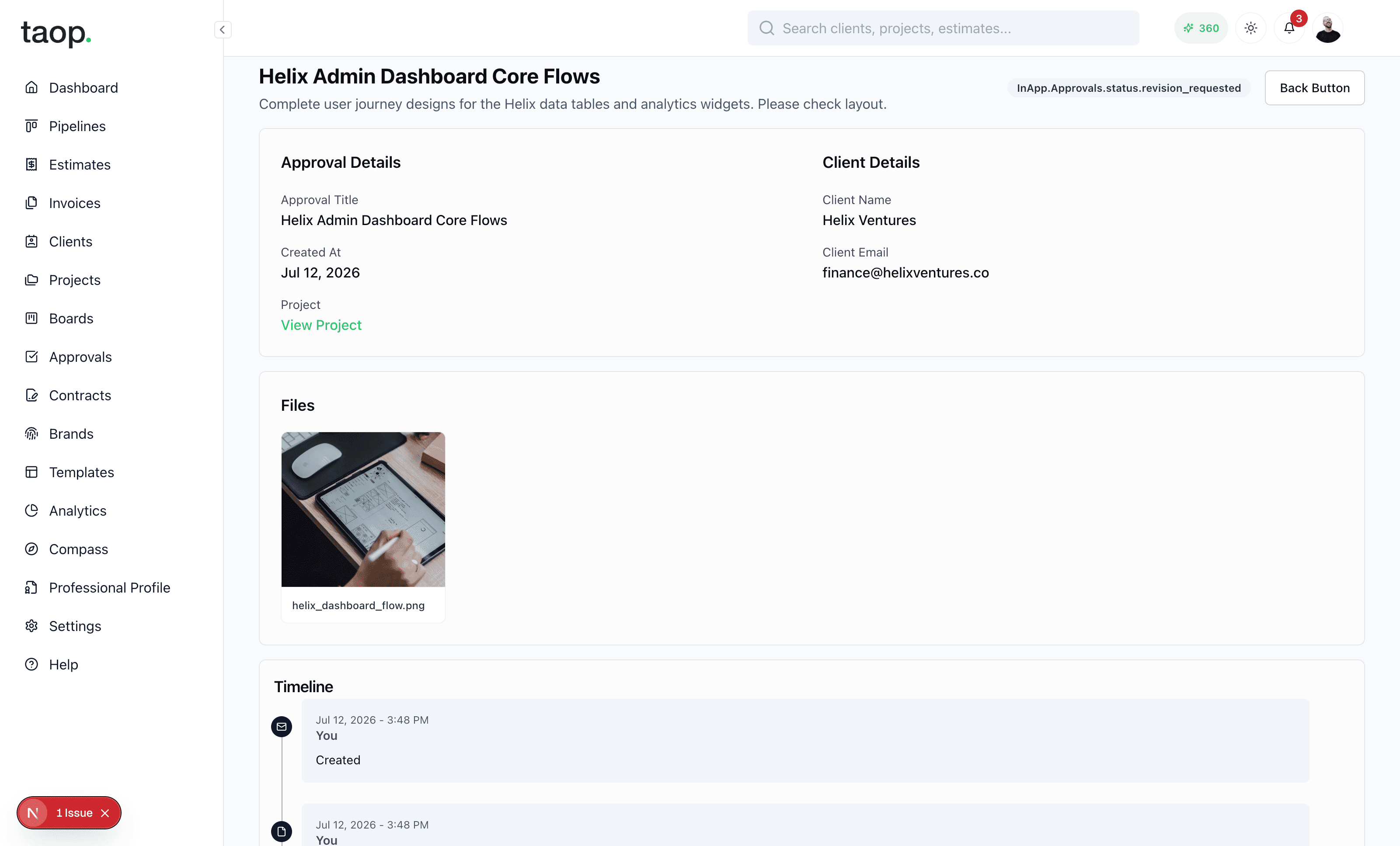This screenshot has width=1400, height=846.
Task: Click the Invoices document icon
Action: pyautogui.click(x=31, y=203)
